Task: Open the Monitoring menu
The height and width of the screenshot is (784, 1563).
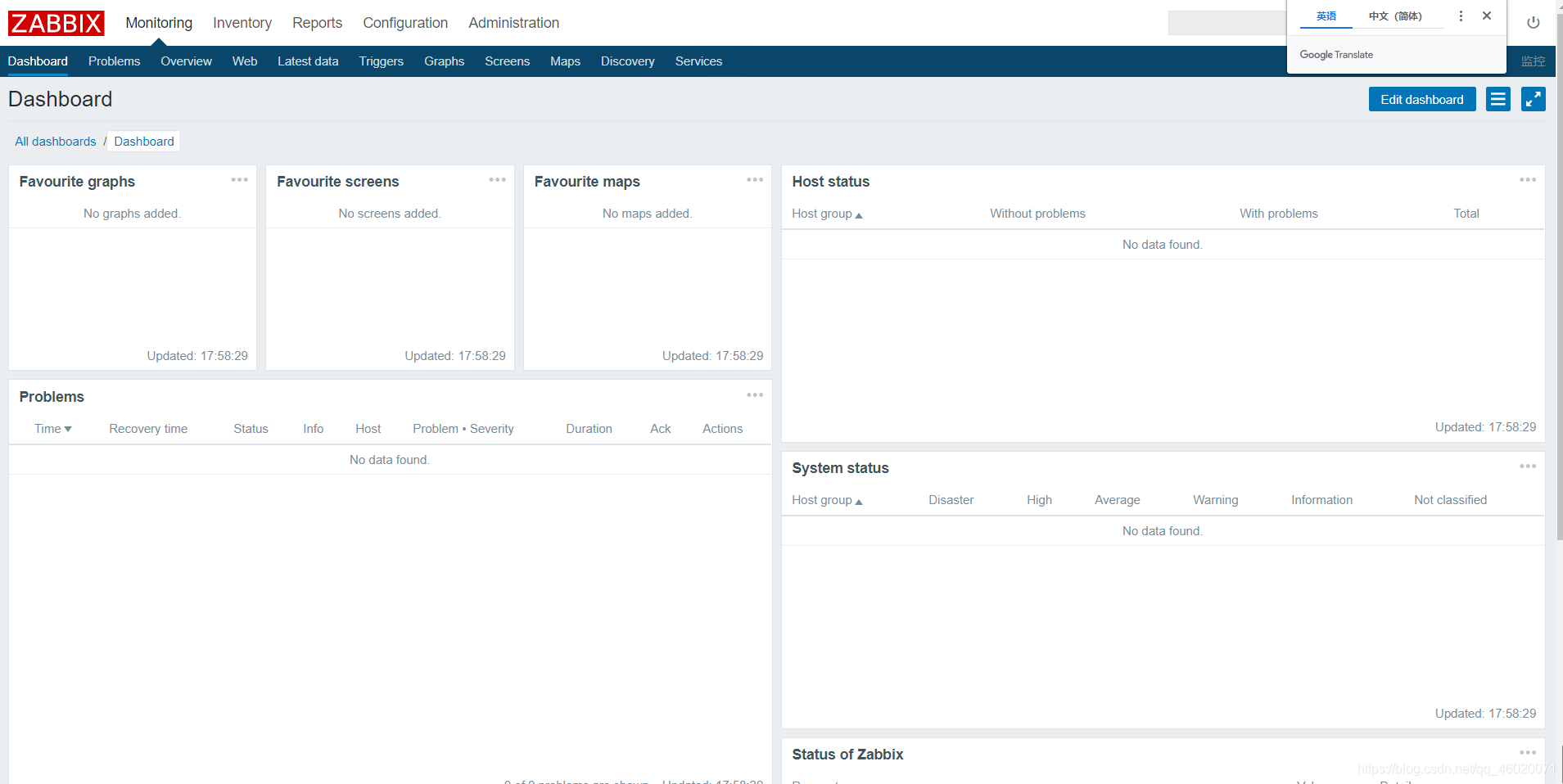Action: click(159, 23)
